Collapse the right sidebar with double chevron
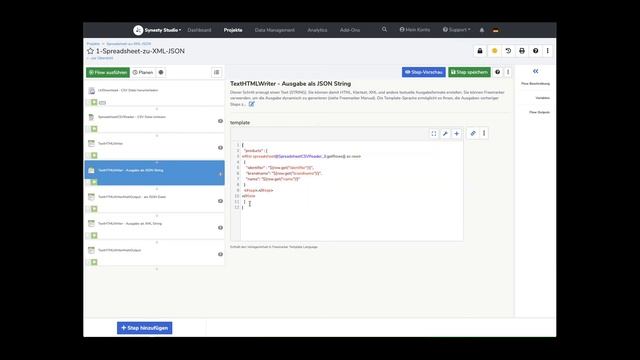 pyautogui.click(x=536, y=71)
